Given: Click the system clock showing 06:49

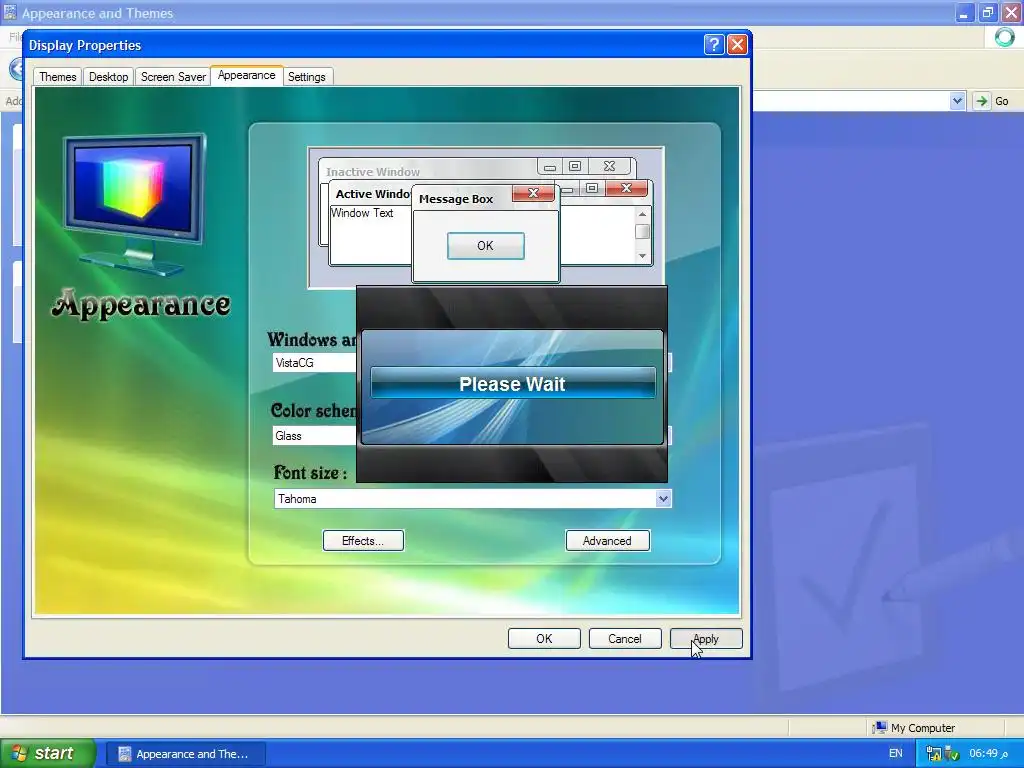Looking at the screenshot, I should (x=988, y=754).
